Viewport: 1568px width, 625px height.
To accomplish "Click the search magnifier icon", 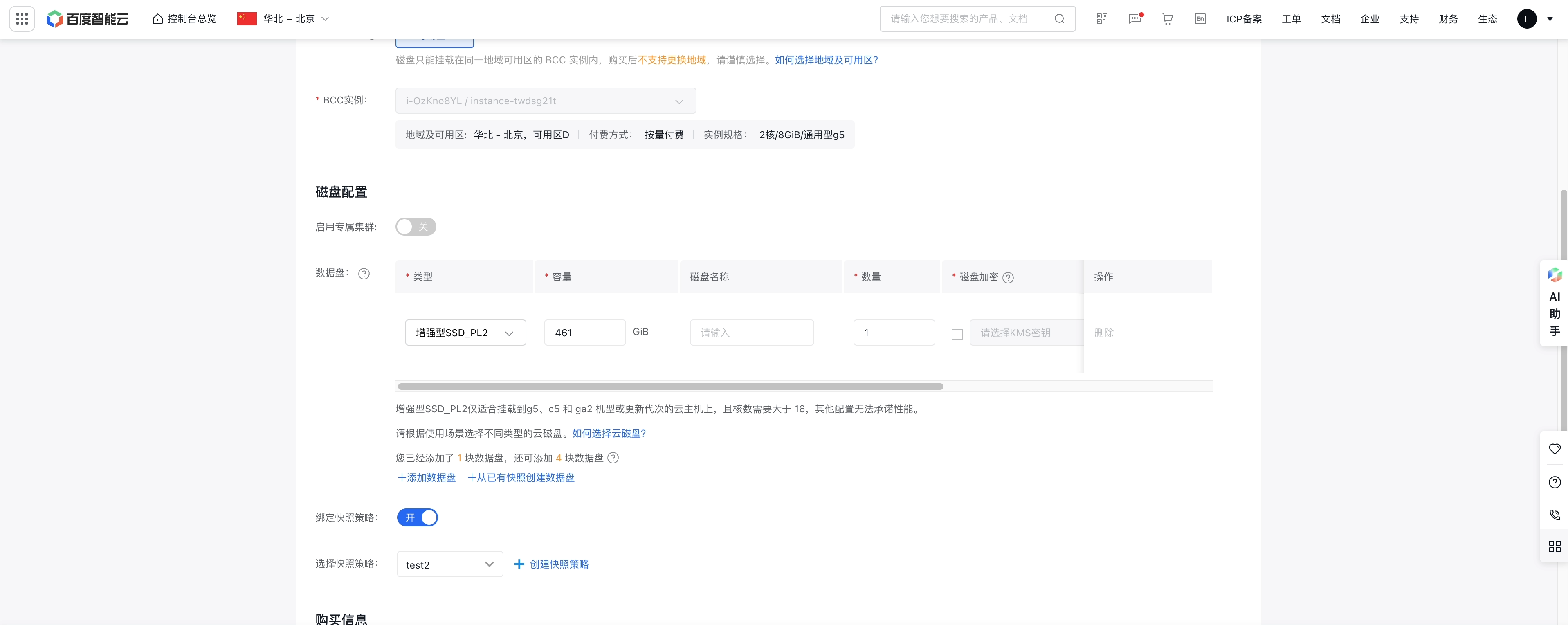I will (1059, 19).
